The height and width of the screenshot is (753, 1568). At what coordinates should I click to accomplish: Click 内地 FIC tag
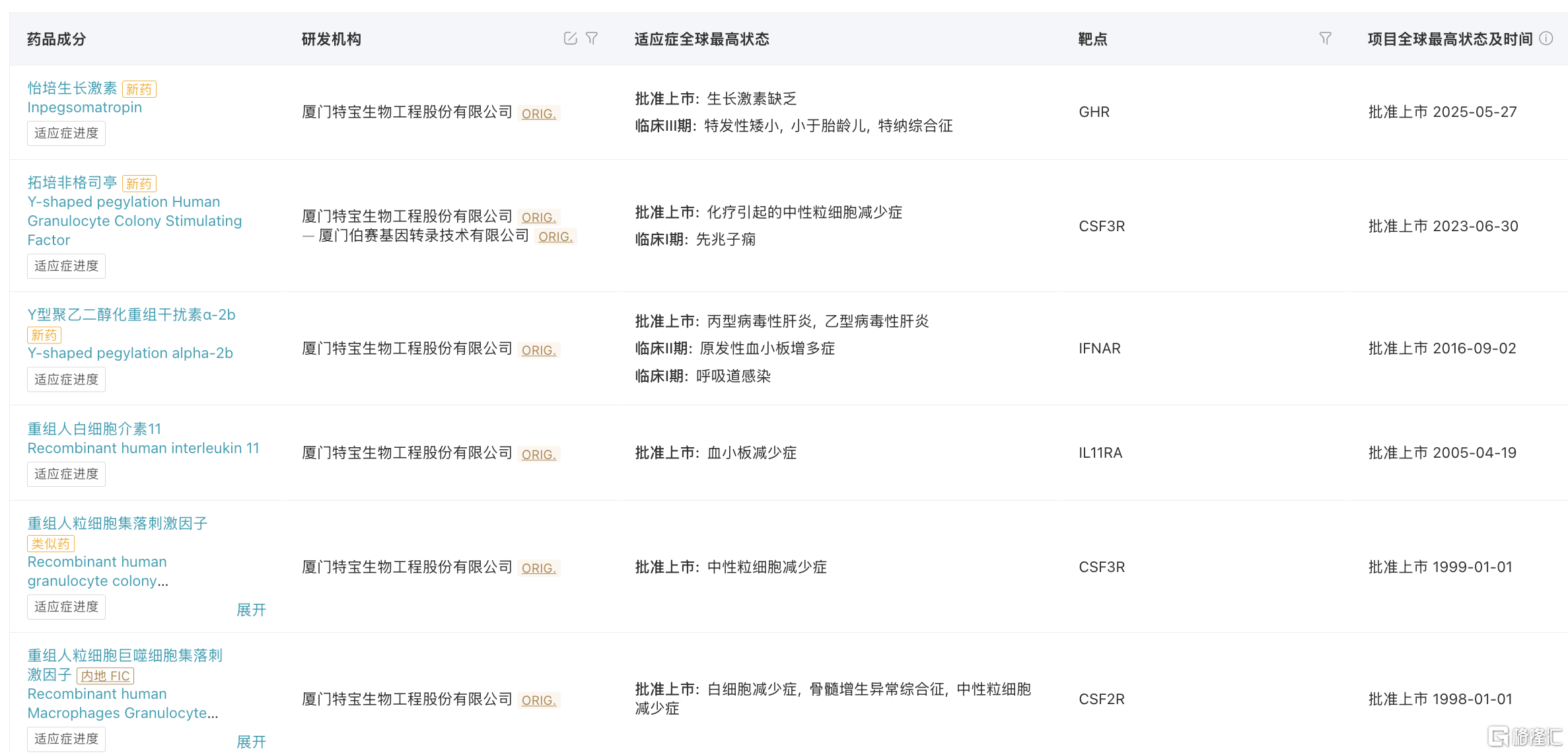click(x=106, y=676)
